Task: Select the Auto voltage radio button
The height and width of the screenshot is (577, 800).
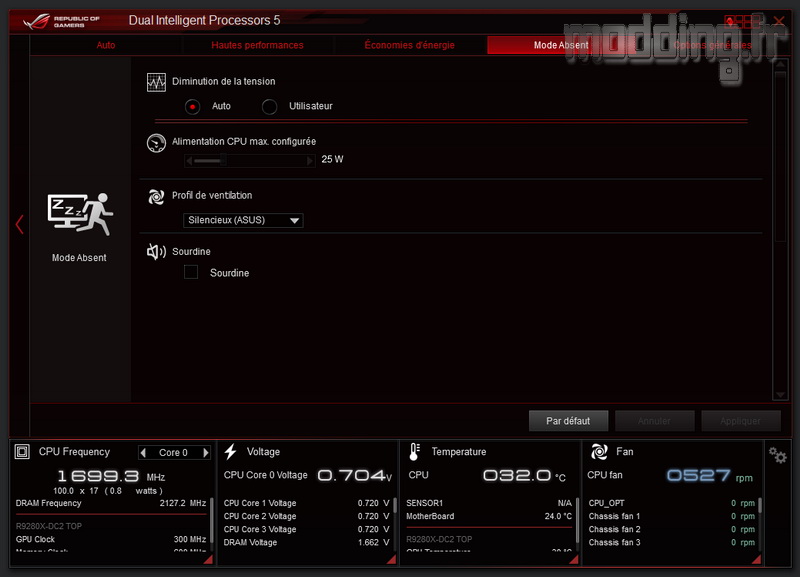Action: (x=192, y=107)
